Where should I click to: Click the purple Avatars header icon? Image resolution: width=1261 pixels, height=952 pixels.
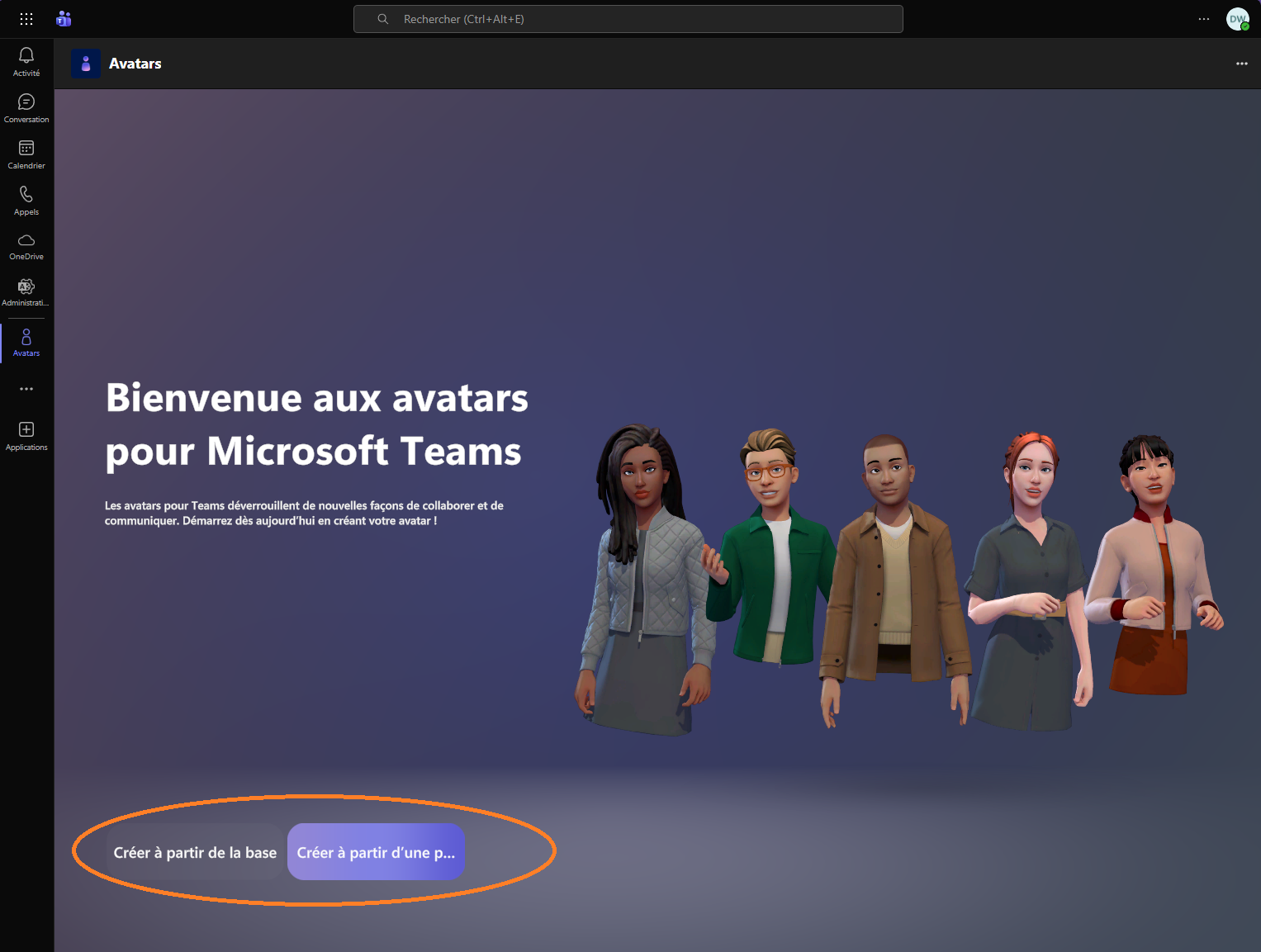coord(86,64)
